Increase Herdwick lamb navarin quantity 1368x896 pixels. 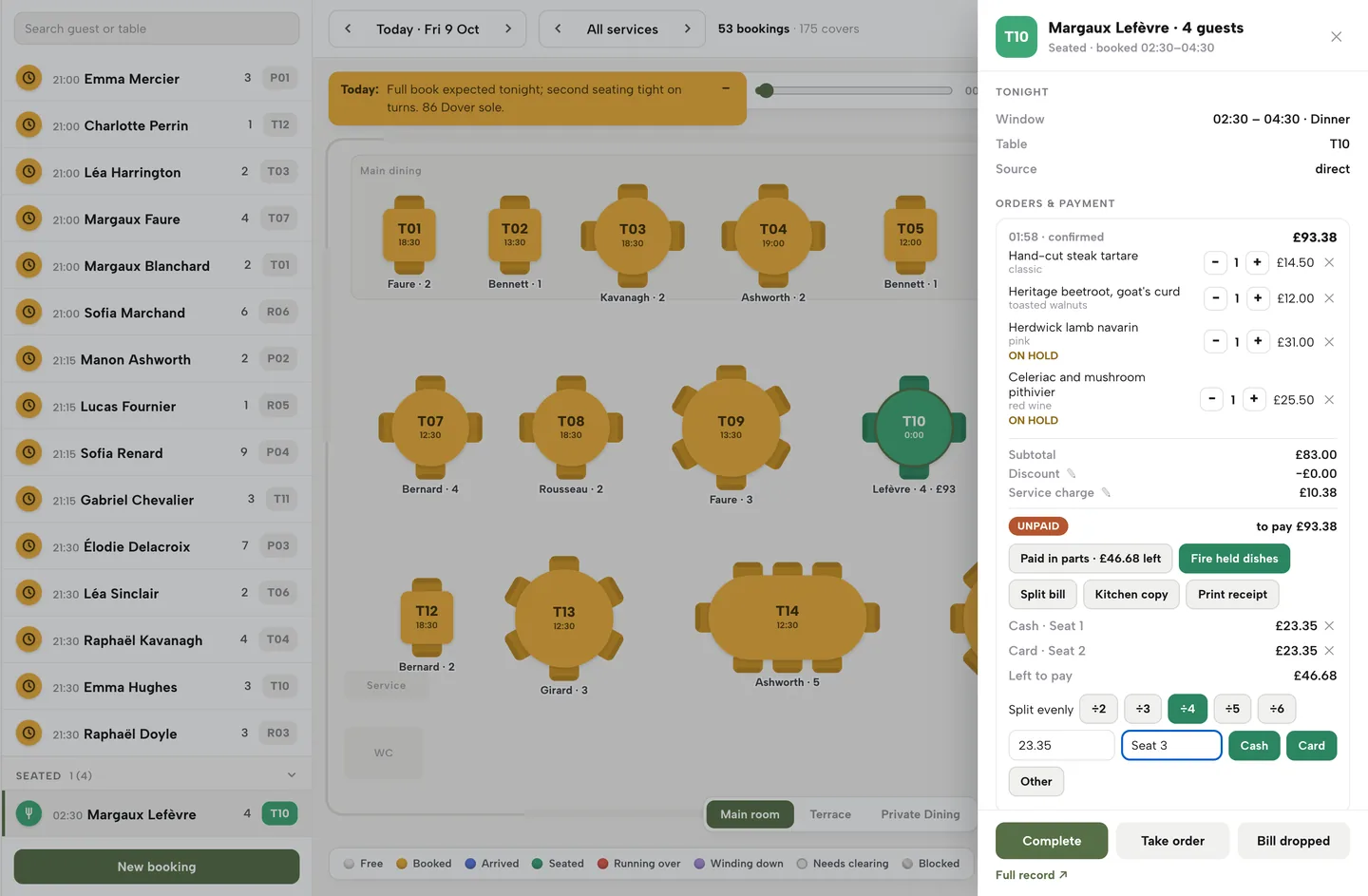tap(1258, 341)
